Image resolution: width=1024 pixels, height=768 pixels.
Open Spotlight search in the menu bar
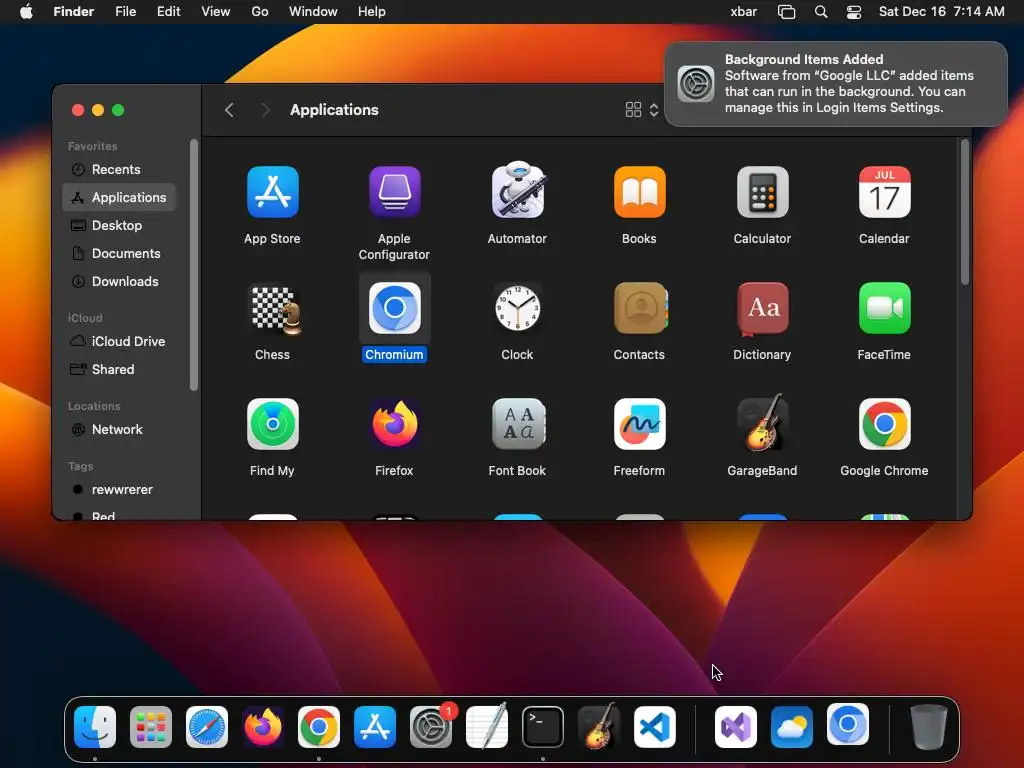coord(821,12)
